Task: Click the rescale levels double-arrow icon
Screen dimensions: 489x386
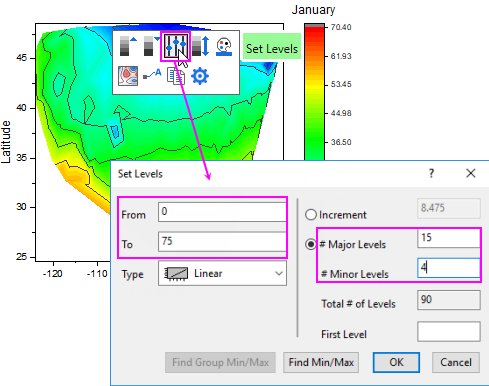Action: coord(201,46)
